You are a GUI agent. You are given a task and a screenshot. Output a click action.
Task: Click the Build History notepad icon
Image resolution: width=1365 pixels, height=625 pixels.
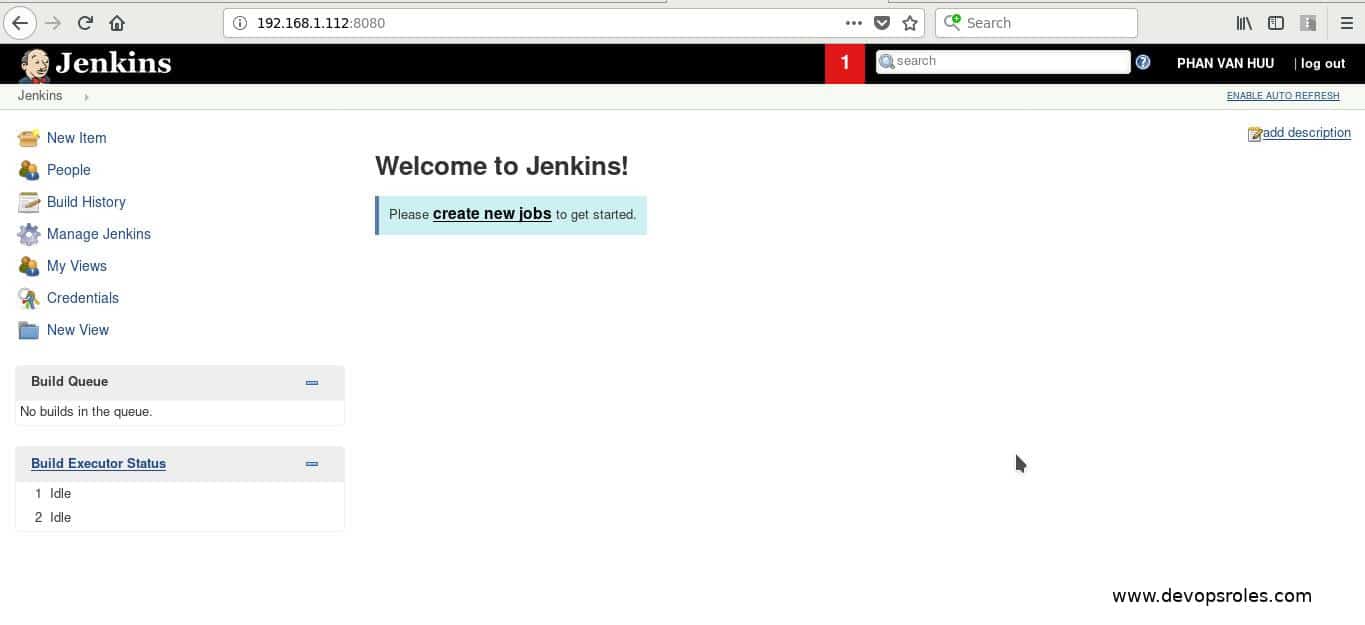tap(29, 202)
